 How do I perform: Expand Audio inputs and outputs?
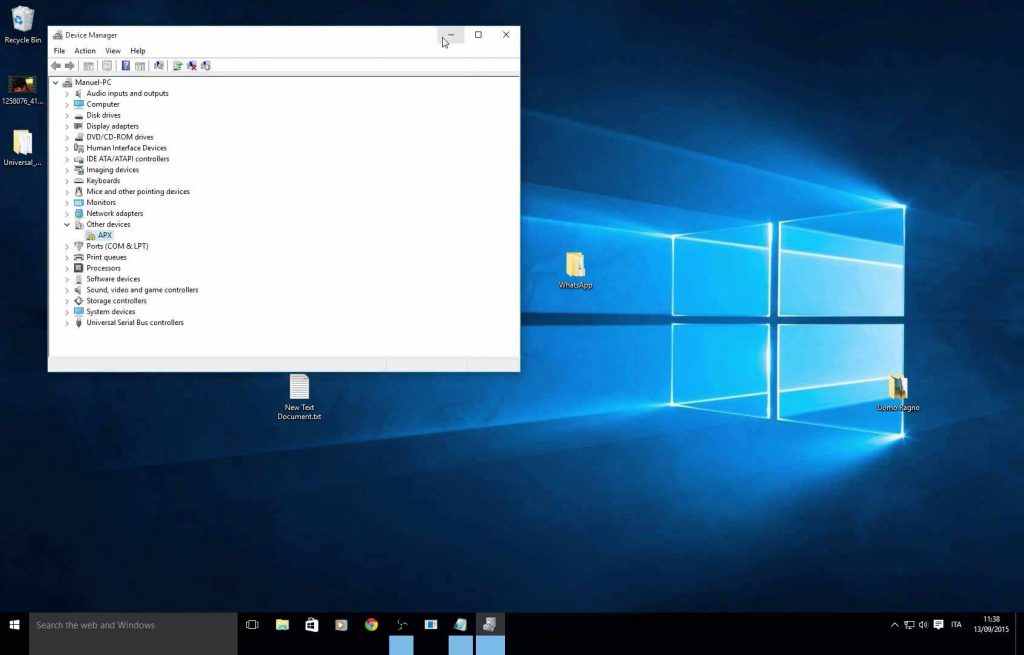[x=67, y=93]
